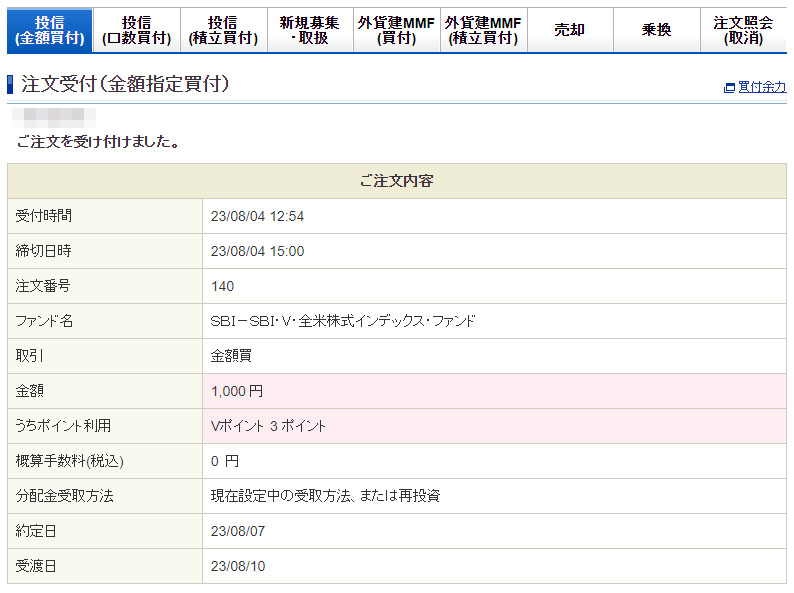794x593 pixels.
Task: Switch to the 投信(口数買付) tab
Action: coord(136,30)
